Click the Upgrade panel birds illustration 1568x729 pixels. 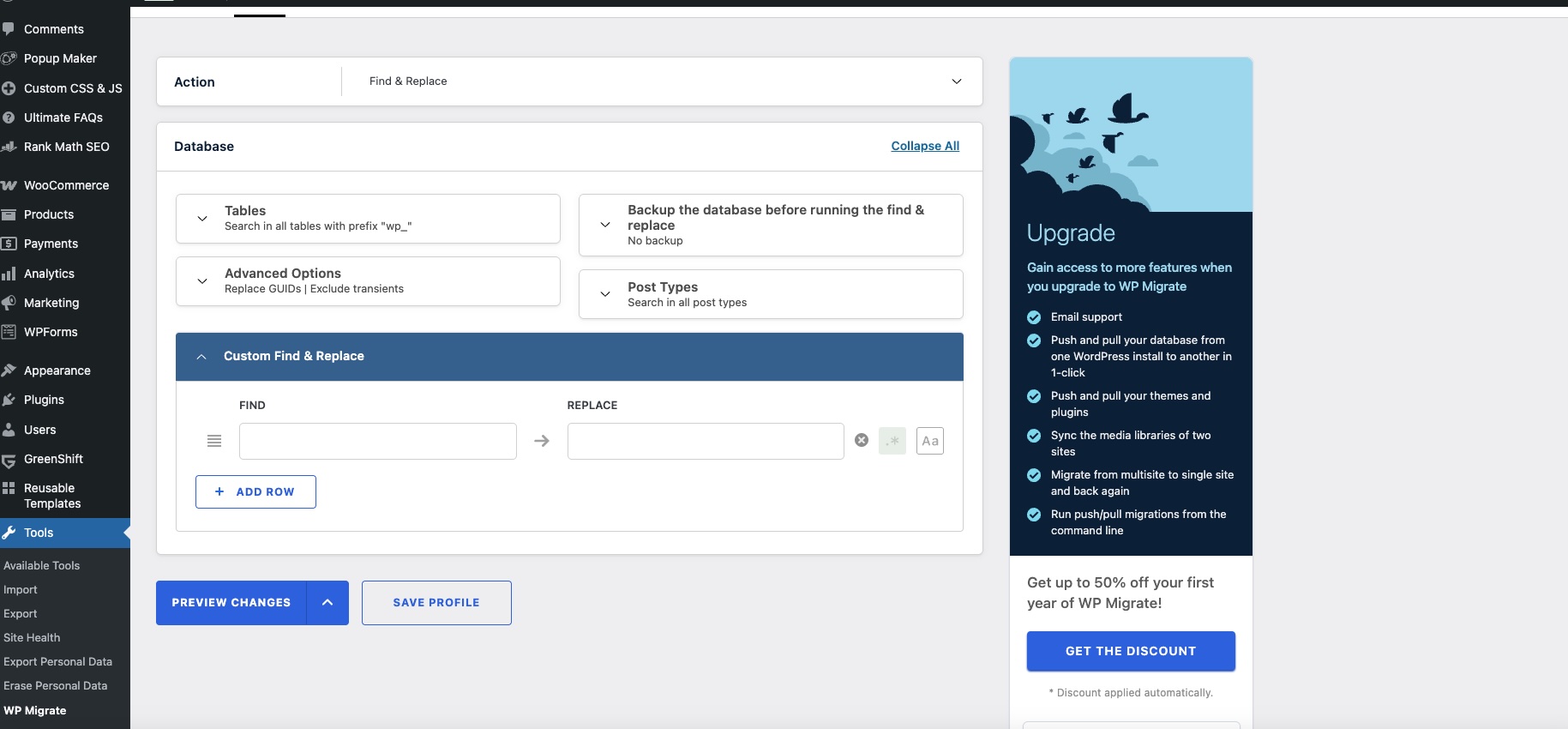(1131, 135)
